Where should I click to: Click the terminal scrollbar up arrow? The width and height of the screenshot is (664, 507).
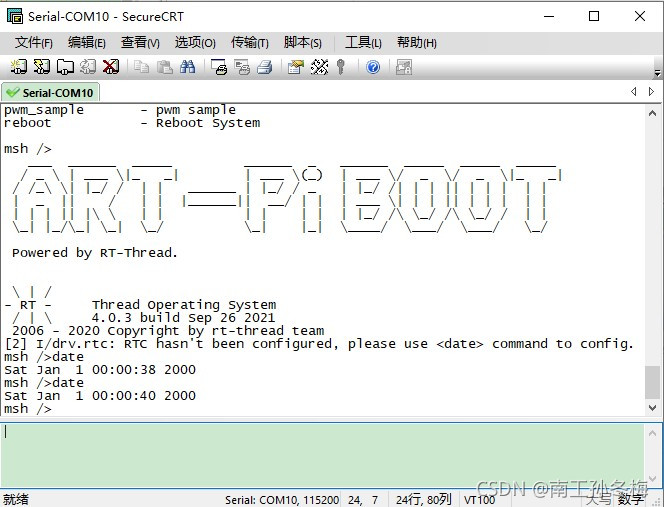(x=653, y=113)
